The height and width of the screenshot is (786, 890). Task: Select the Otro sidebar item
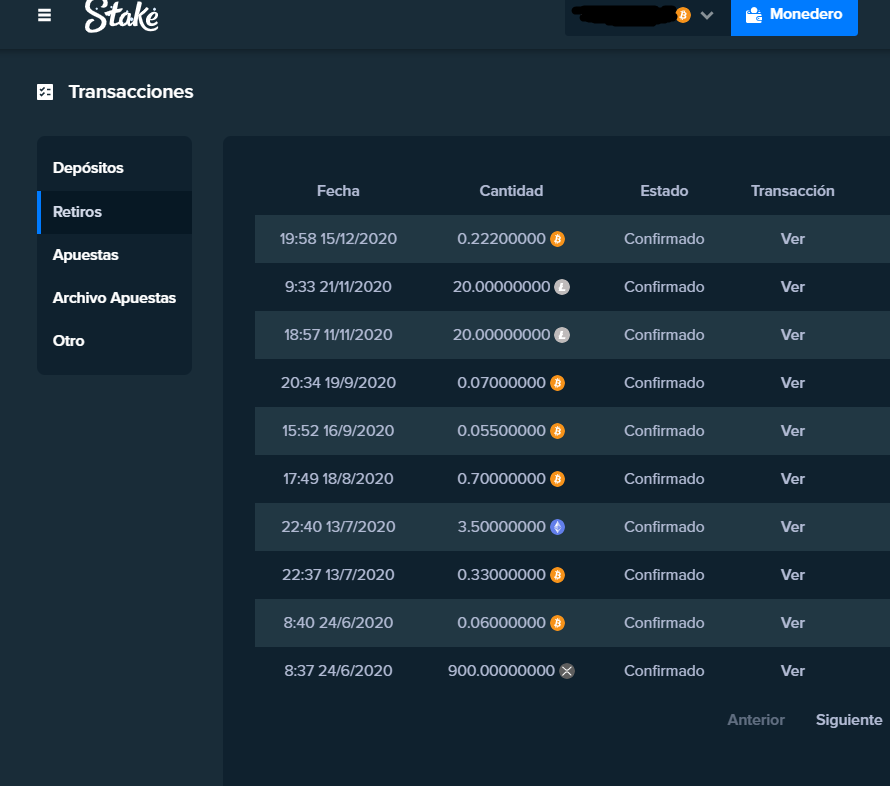(x=69, y=341)
